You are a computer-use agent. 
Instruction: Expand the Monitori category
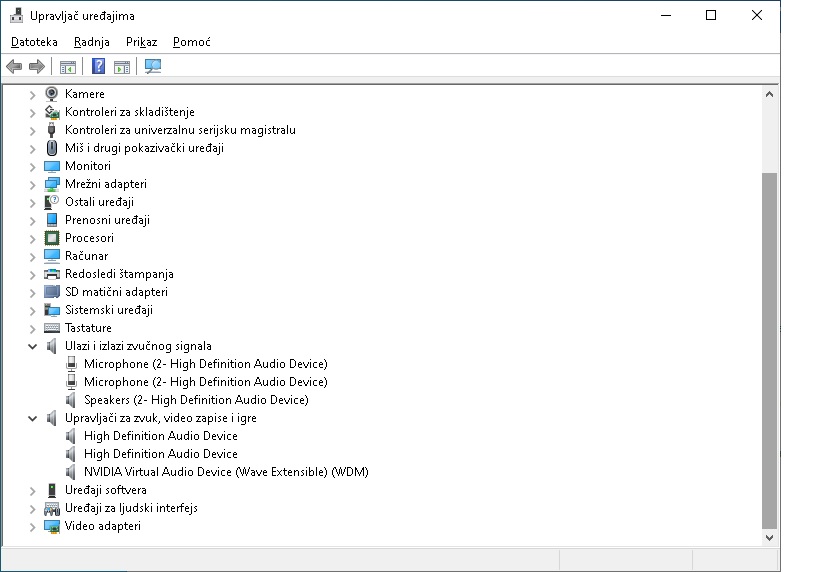[x=33, y=166]
